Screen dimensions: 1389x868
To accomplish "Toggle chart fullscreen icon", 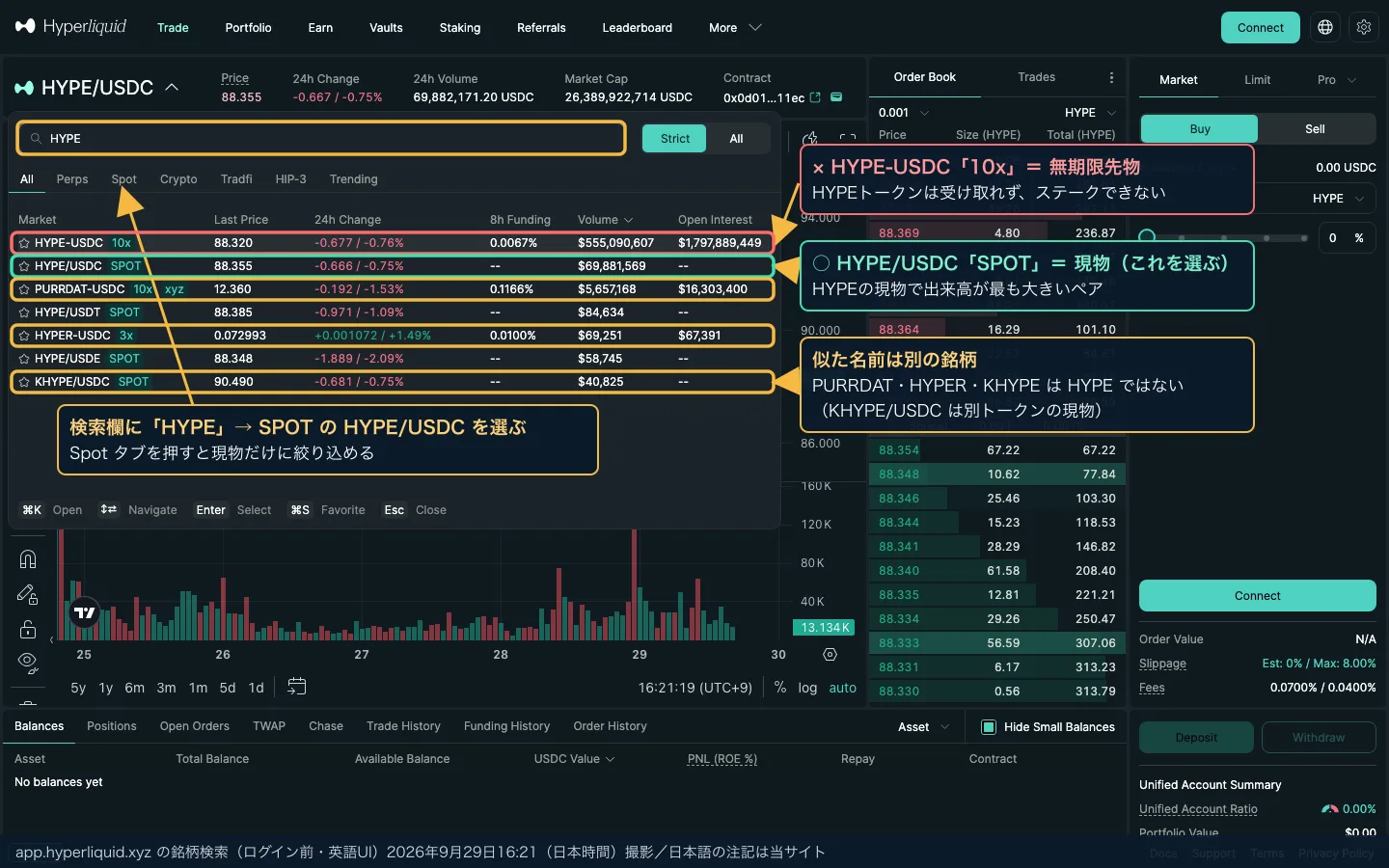I will [x=848, y=138].
